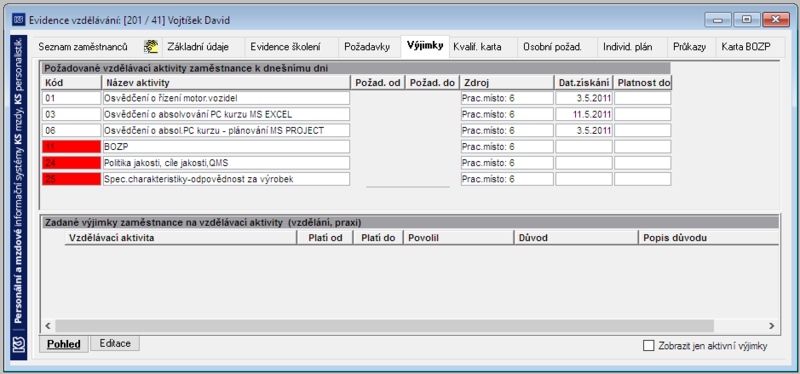Click the Název aktivity column header
Viewport: 800px width, 374px height.
pyautogui.click(x=227, y=82)
